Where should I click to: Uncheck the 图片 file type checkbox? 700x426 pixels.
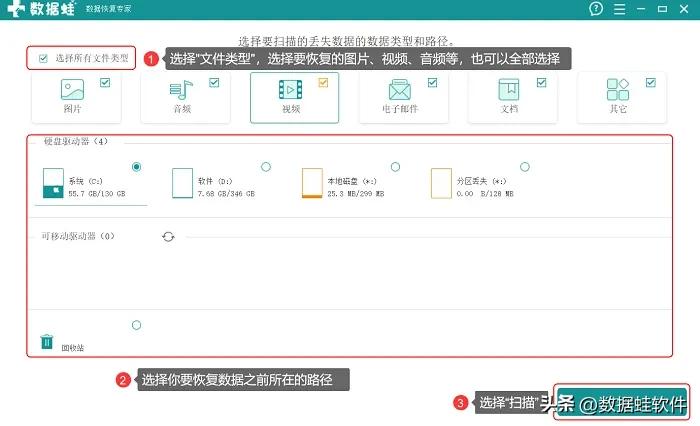click(x=104, y=83)
